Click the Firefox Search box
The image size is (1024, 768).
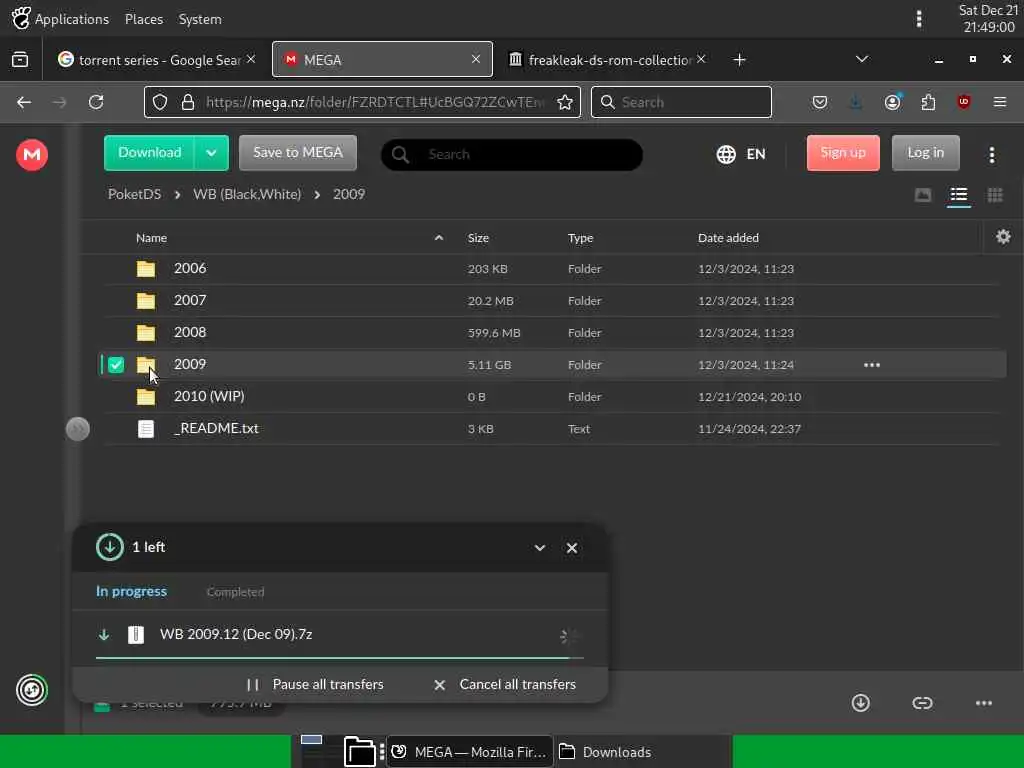[x=681, y=102]
